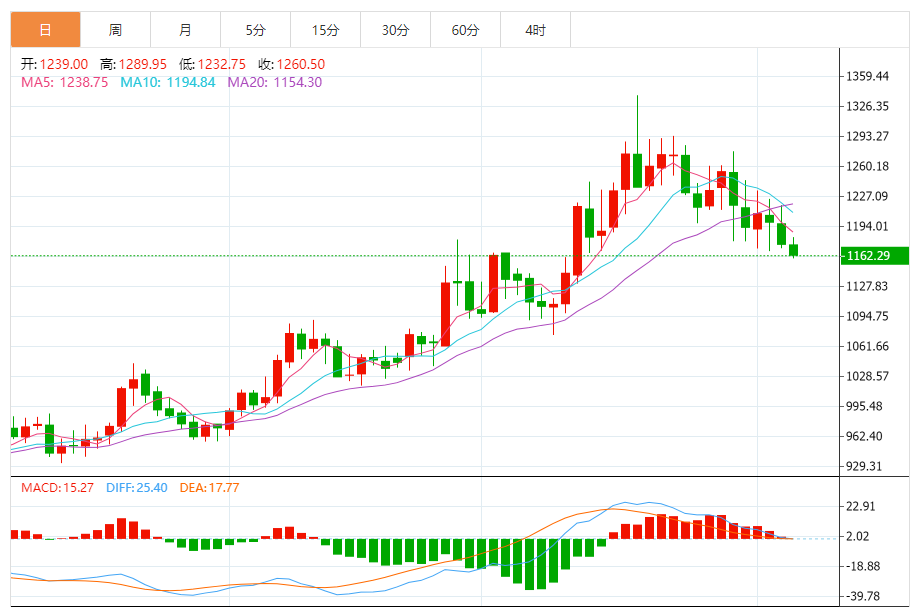Click the green 1162.29 current price tag
916x607 pixels.
(x=874, y=256)
